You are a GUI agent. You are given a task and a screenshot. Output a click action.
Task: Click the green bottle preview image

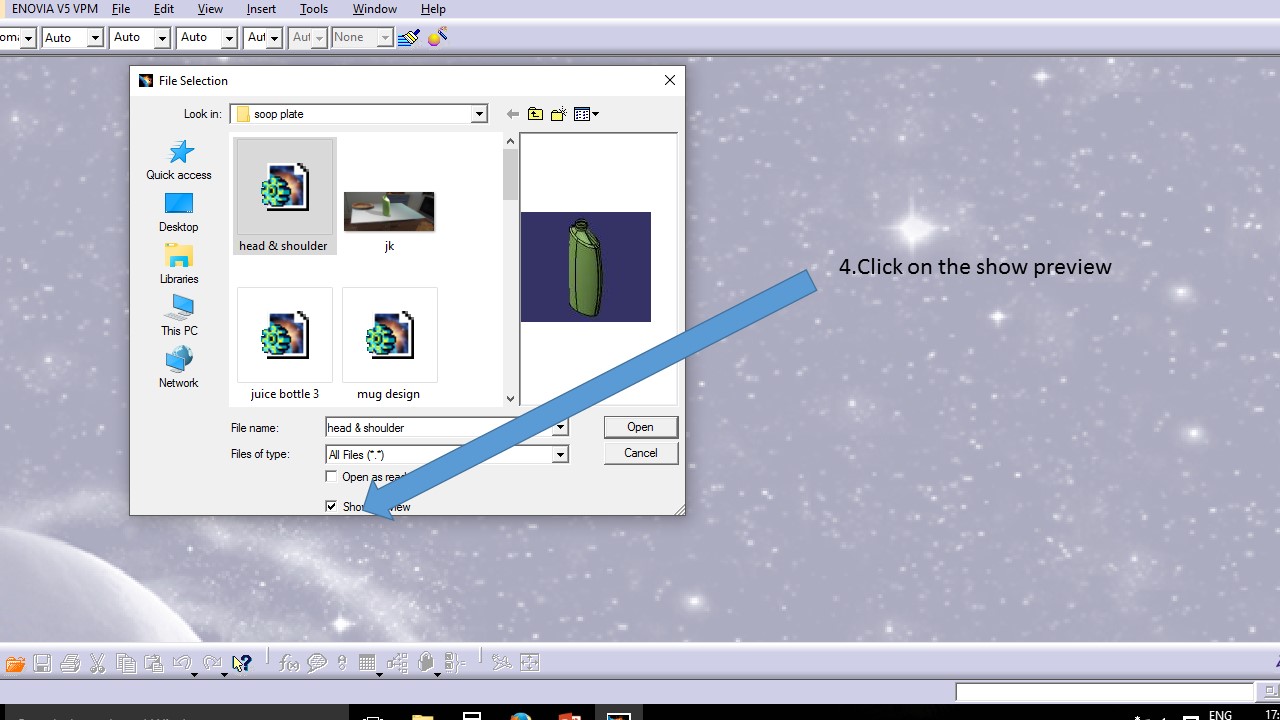[x=586, y=267]
